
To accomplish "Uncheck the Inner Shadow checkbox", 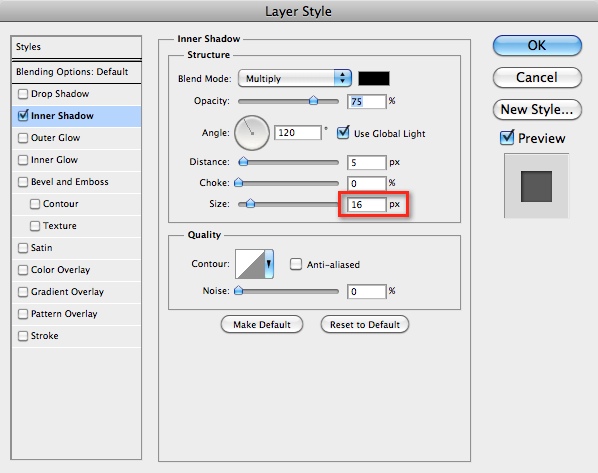I will pos(23,116).
